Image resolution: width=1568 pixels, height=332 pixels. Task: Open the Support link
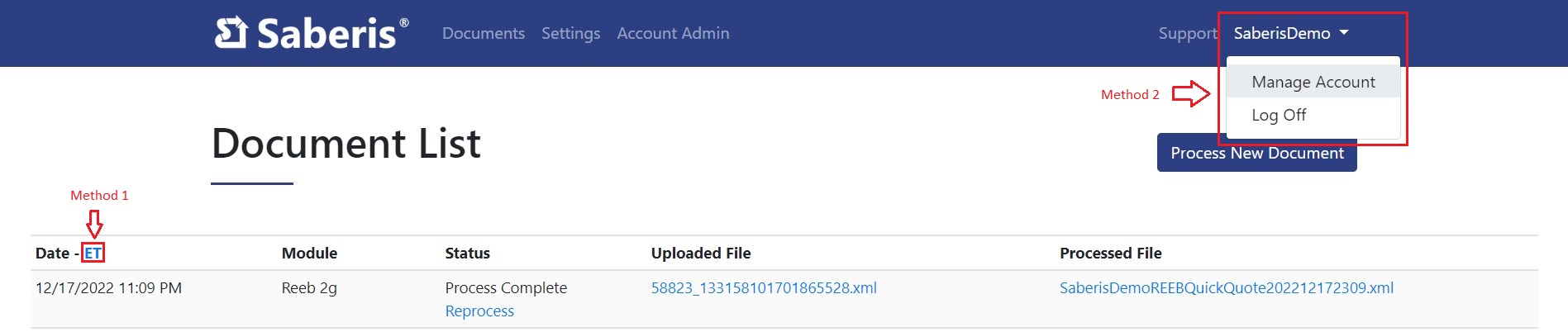click(1188, 33)
